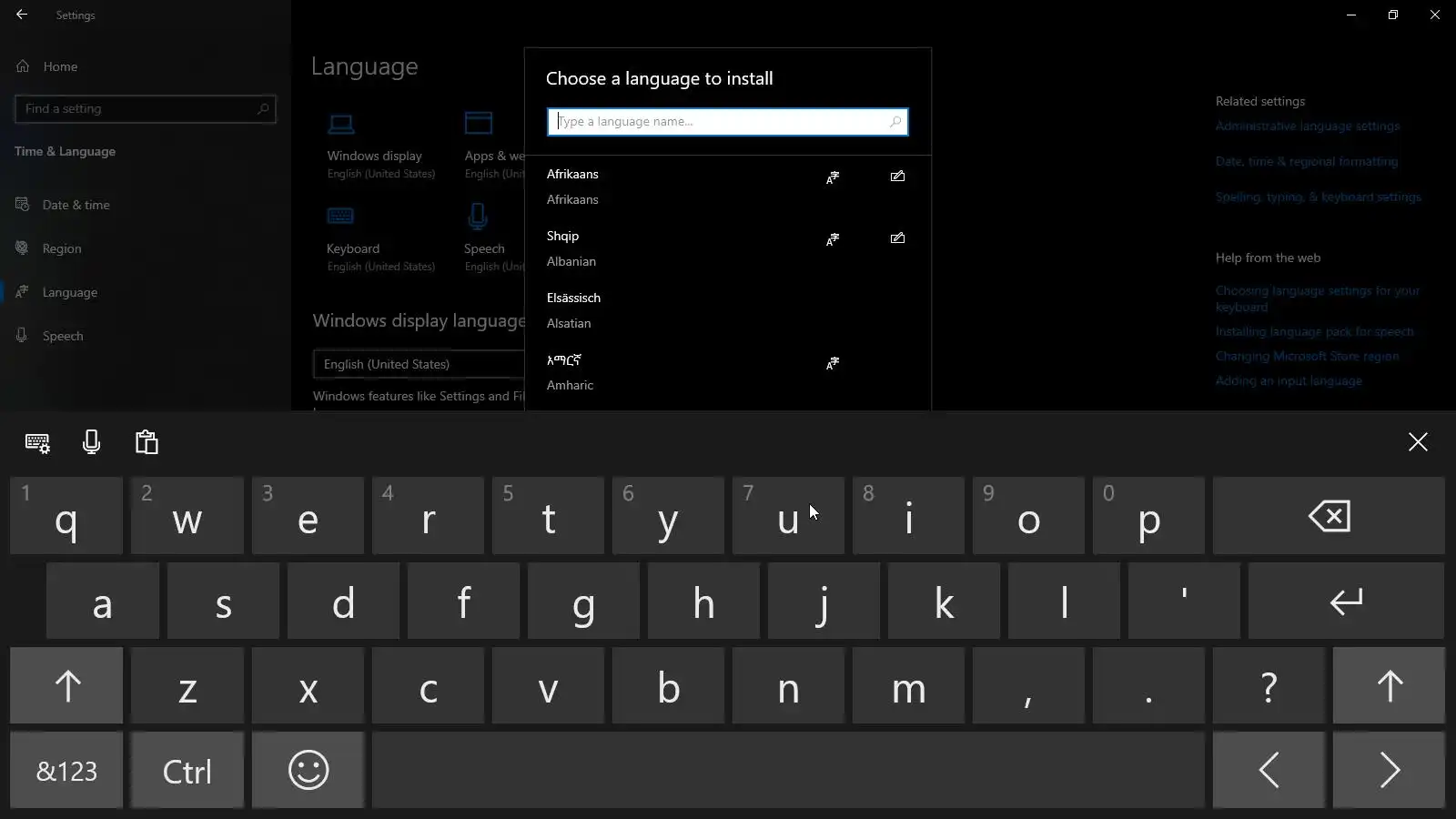The image size is (1456, 819).
Task: Tap the spacebar
Action: (788, 770)
